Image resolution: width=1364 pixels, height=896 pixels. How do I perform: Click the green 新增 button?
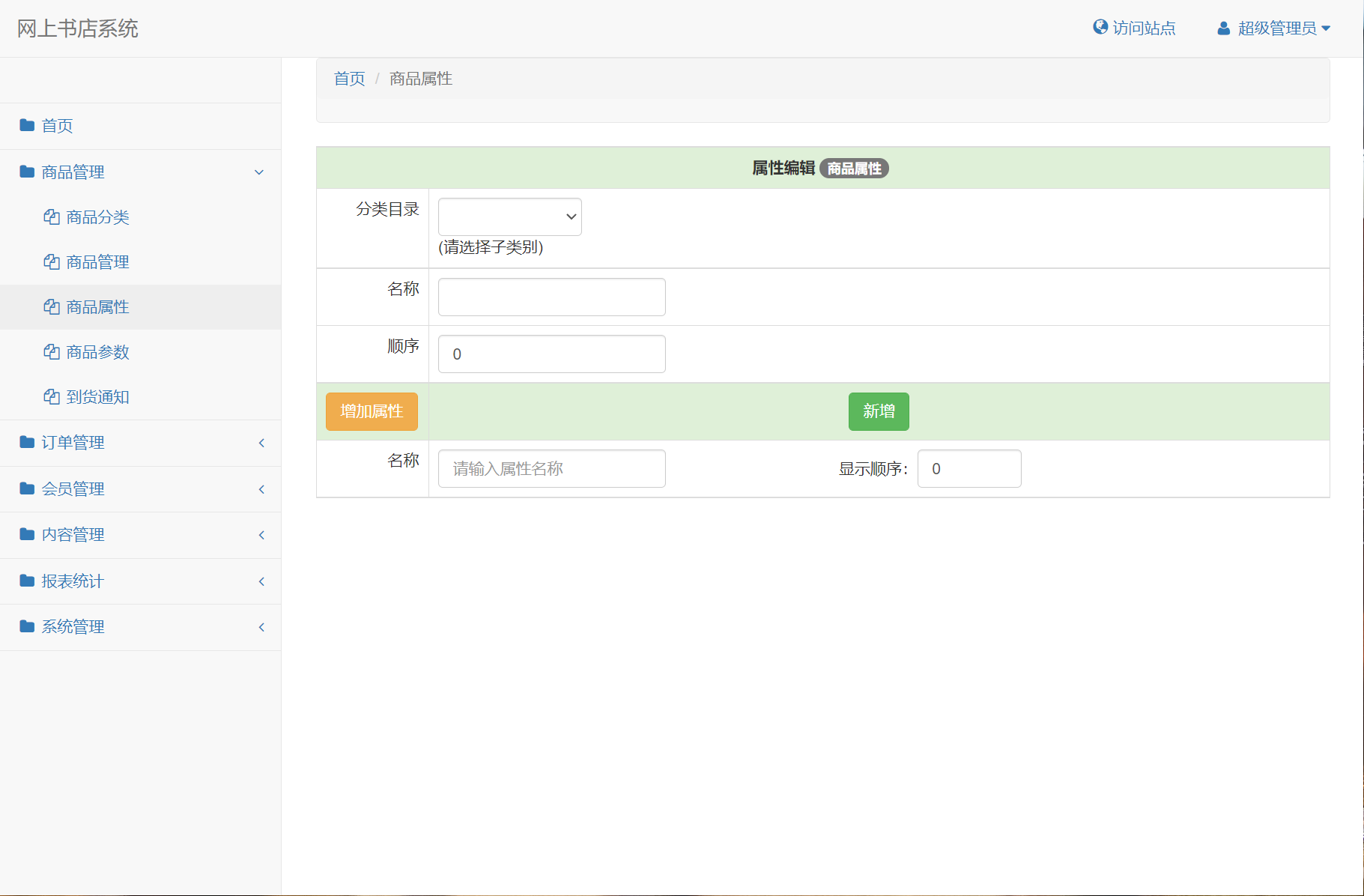point(878,411)
